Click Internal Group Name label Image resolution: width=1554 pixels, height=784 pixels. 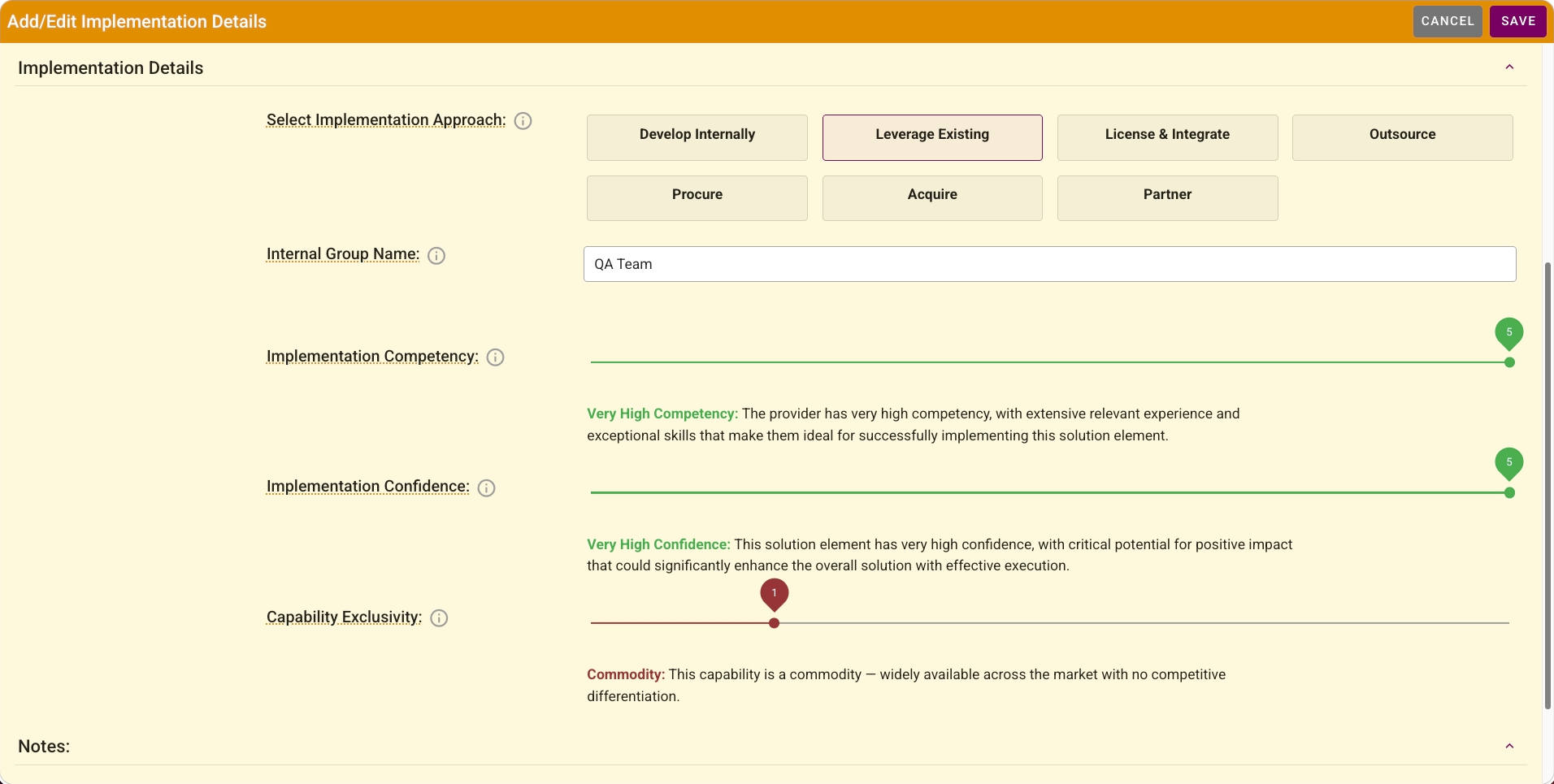[343, 254]
